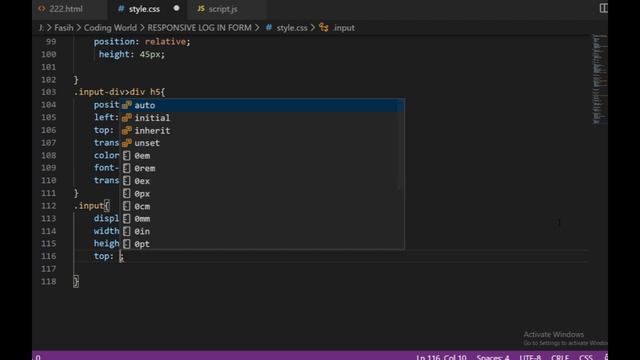
Task: Click the unsaved dot on style.css tab
Action: coord(176,8)
